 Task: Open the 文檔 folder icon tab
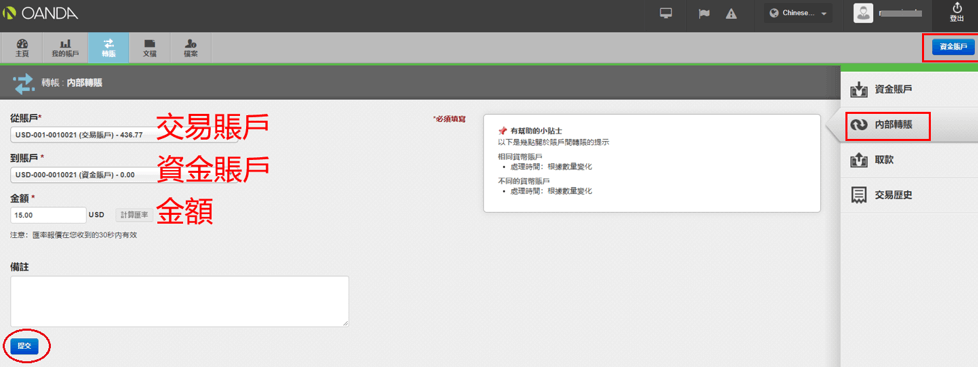[x=150, y=47]
